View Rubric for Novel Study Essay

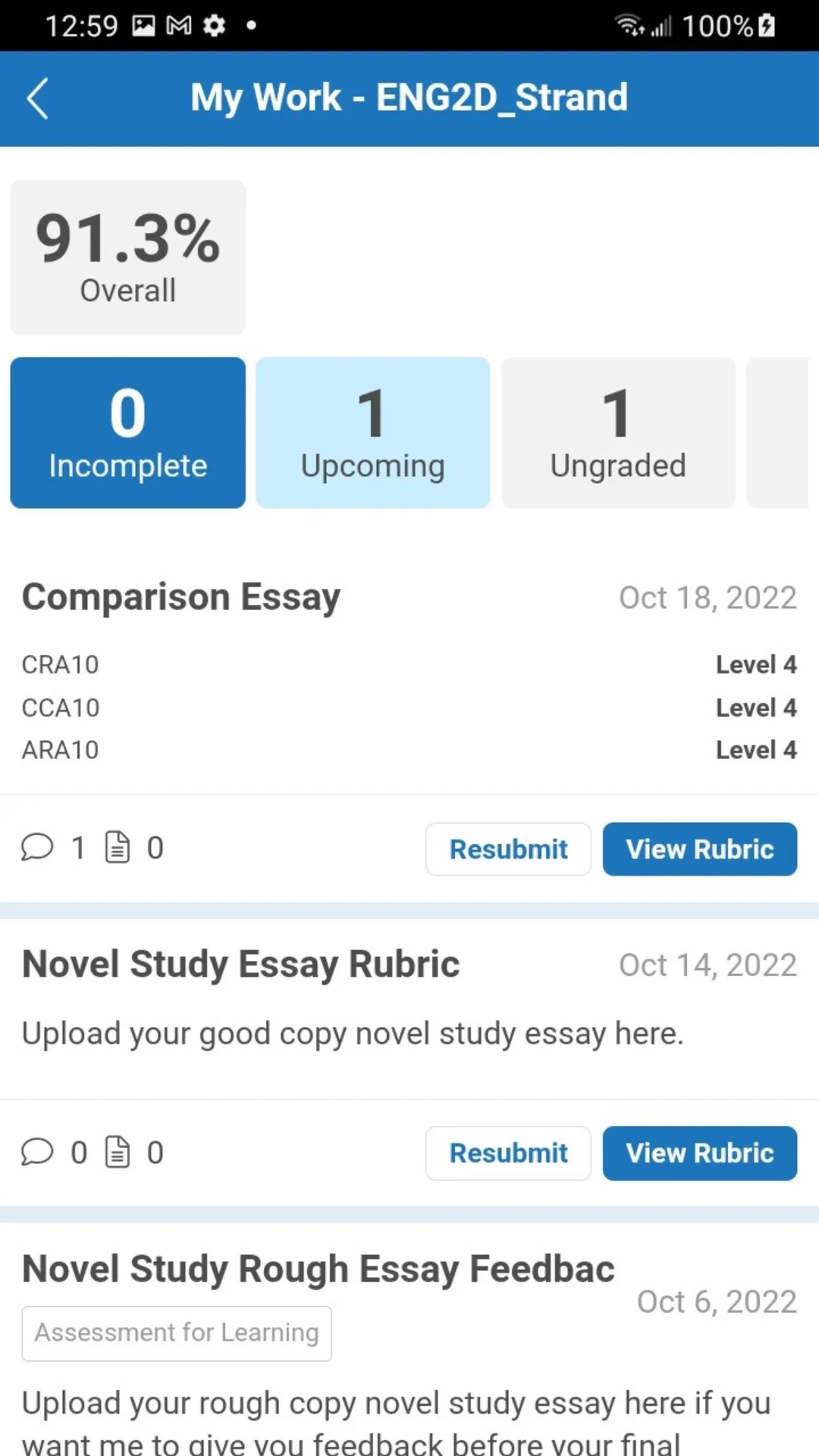[699, 1153]
